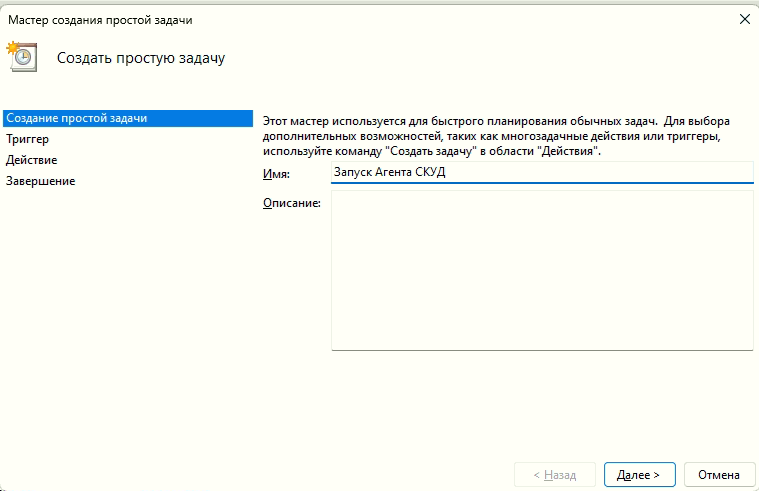Screen dimensions: 759x491
Task: Click the "Имя:" label
Action: pos(276,174)
